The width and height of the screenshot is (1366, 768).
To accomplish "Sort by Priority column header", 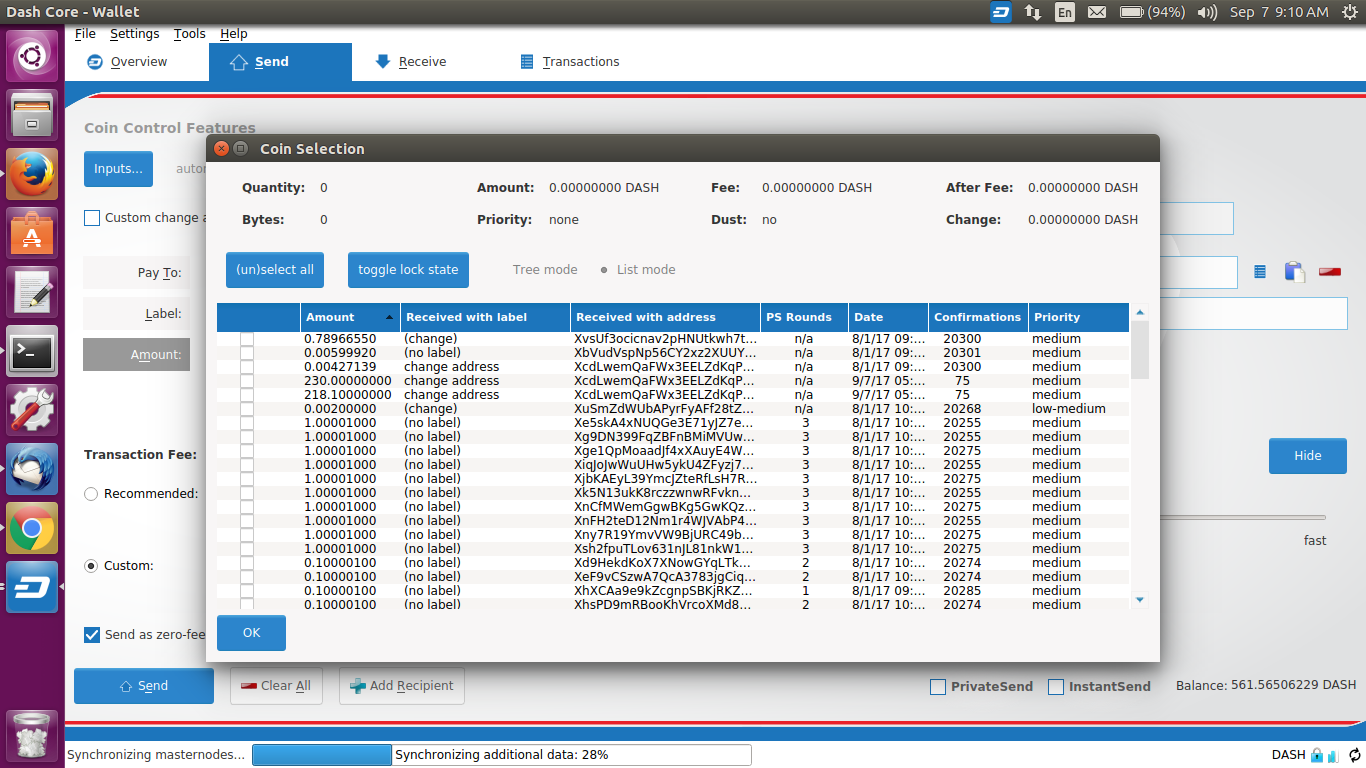I will tap(1078, 317).
